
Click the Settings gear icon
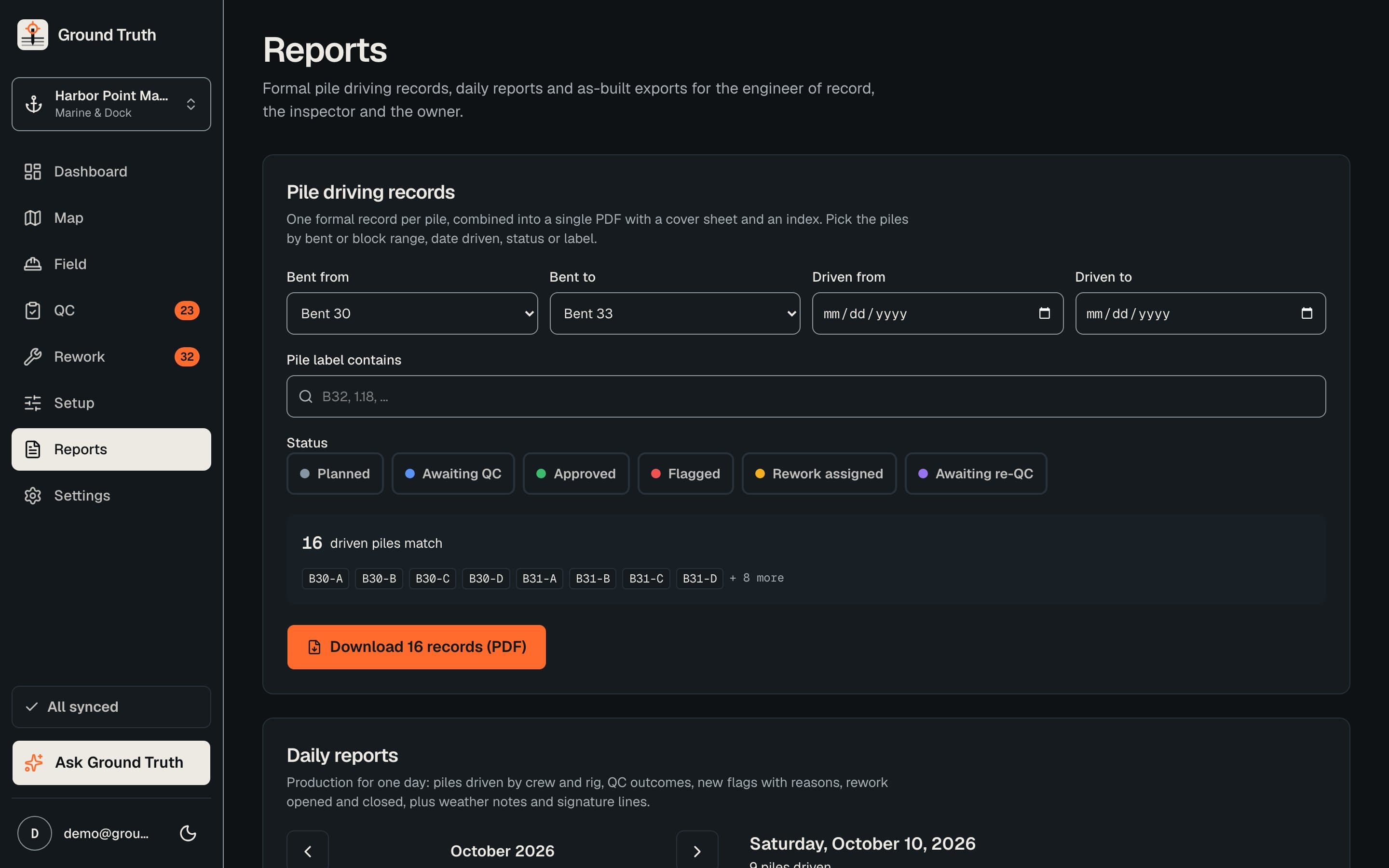pos(33,495)
